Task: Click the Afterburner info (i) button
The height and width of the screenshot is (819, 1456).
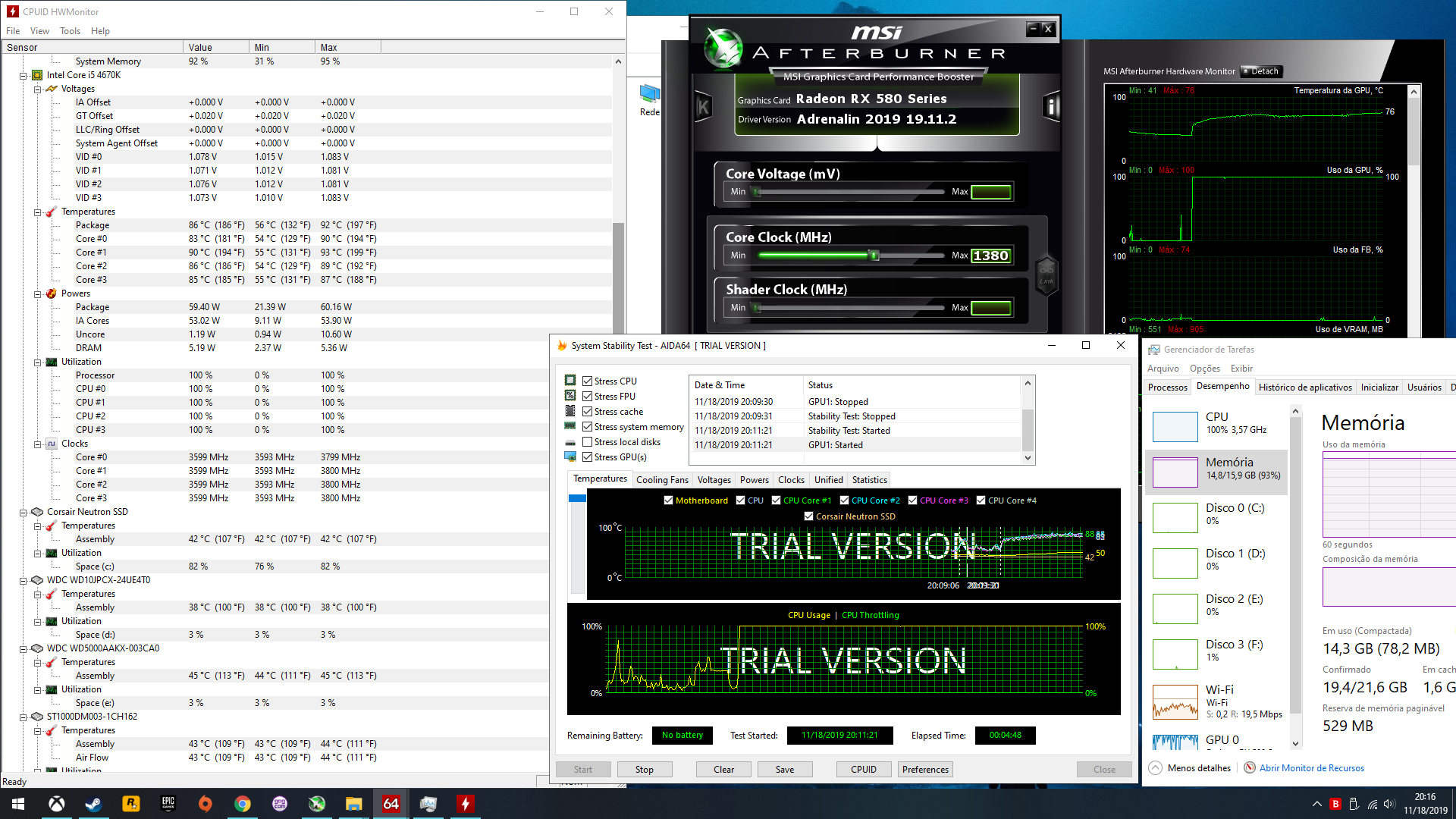Action: tap(1051, 107)
